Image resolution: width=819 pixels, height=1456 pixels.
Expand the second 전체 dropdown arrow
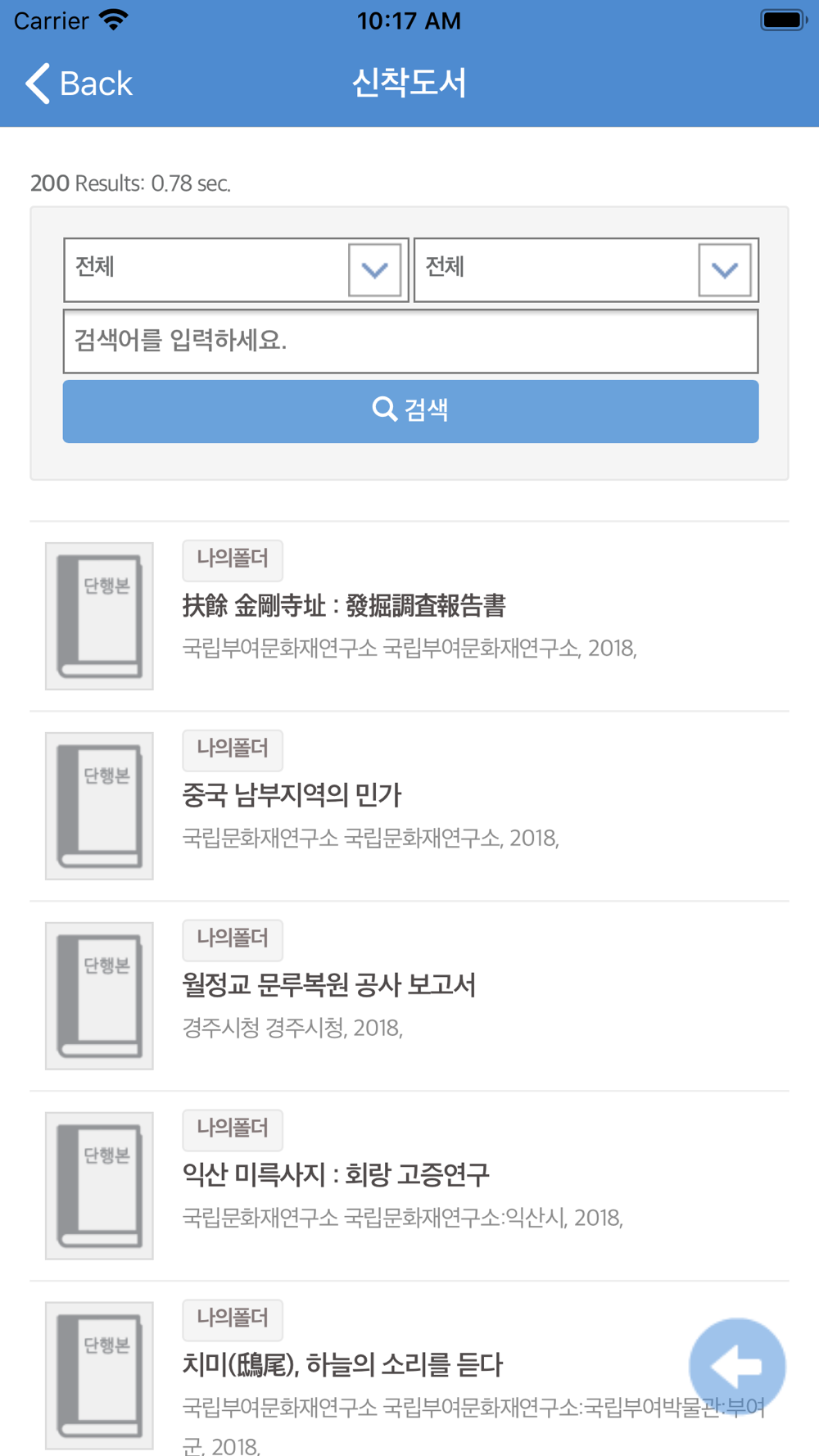[725, 269]
